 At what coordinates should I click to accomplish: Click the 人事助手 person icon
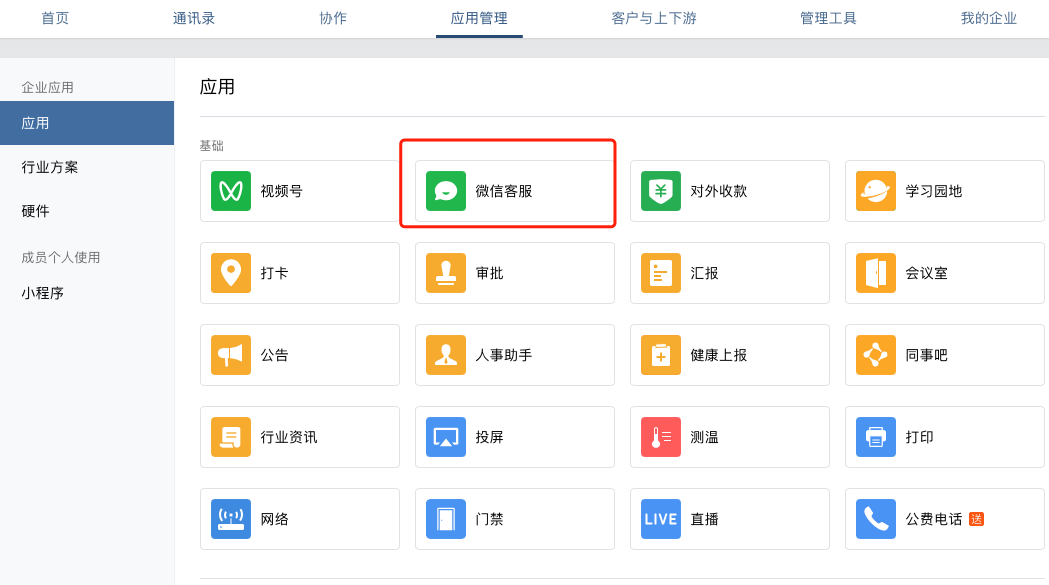446,355
